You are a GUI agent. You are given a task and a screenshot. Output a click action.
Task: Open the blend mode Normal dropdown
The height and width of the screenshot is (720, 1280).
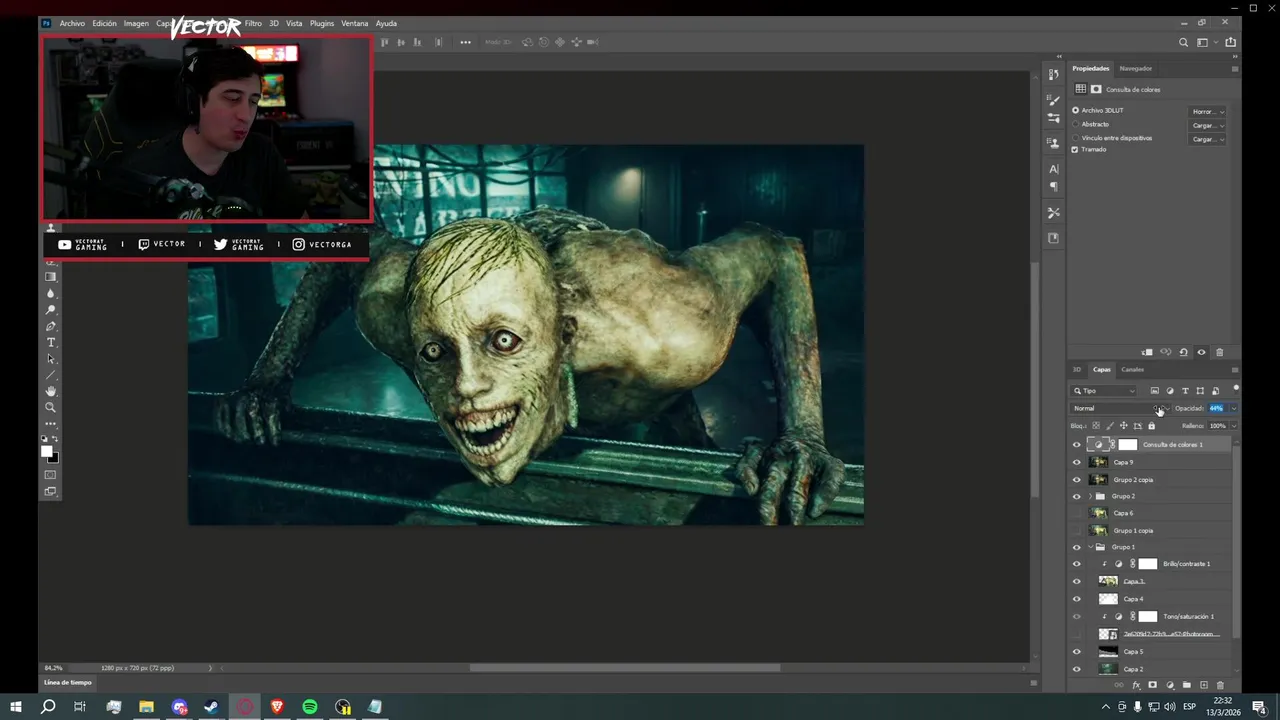click(1119, 408)
